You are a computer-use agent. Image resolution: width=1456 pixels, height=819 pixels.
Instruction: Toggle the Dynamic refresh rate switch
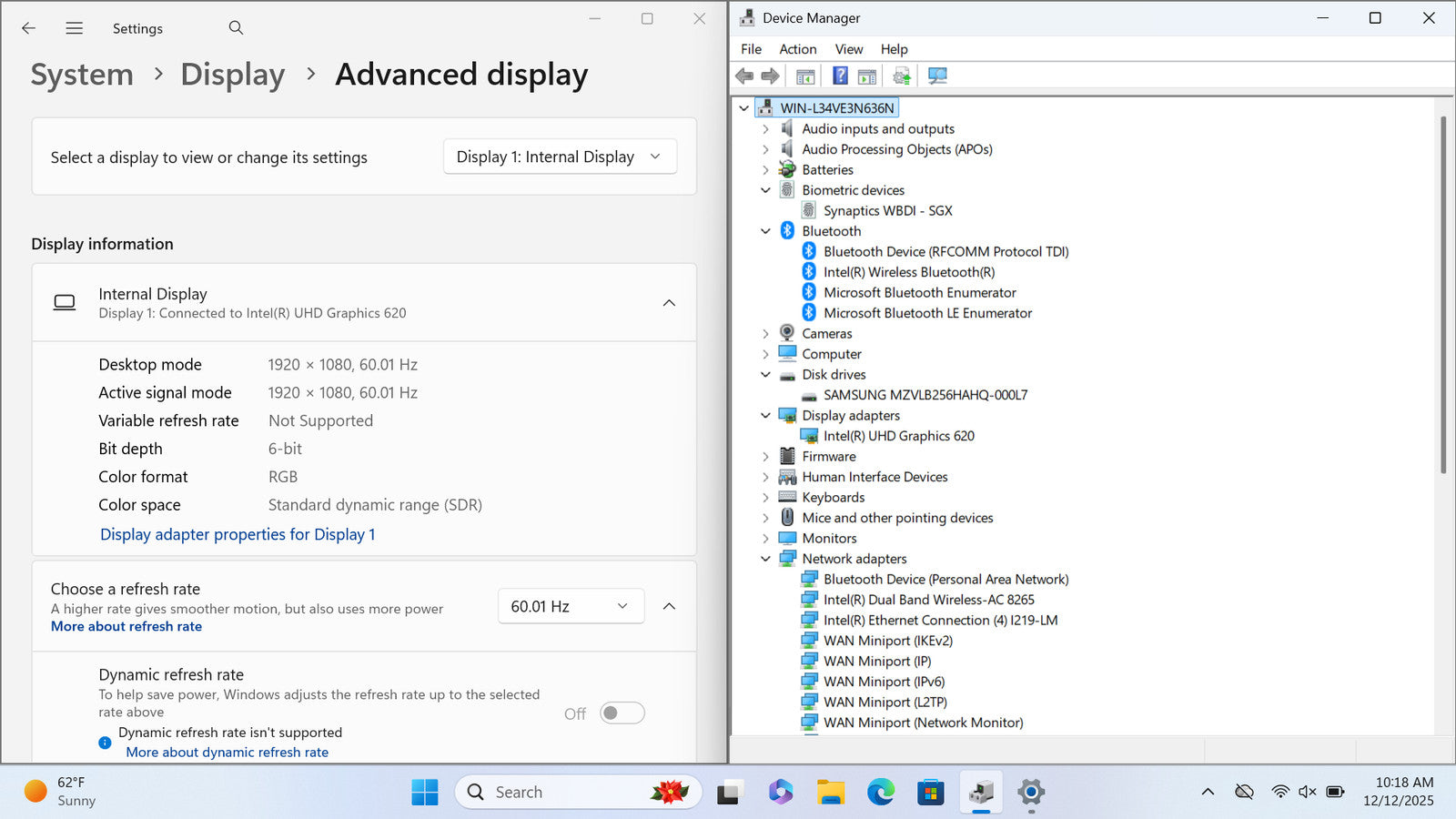coord(622,713)
